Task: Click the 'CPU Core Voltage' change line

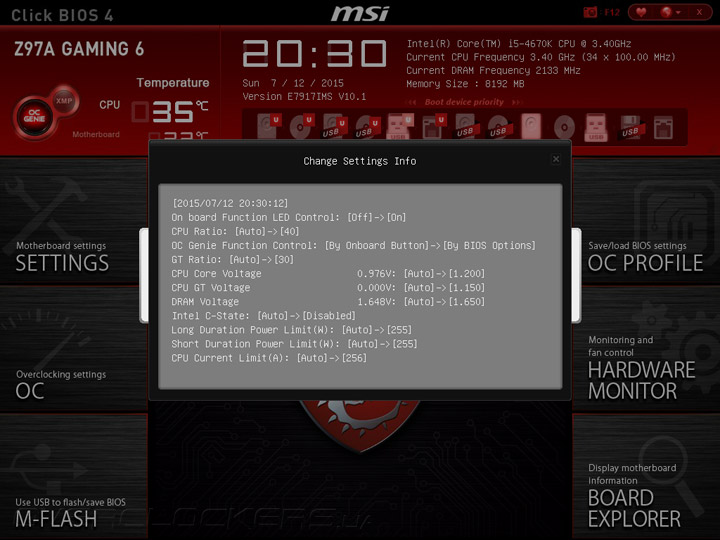Action: 328,274
